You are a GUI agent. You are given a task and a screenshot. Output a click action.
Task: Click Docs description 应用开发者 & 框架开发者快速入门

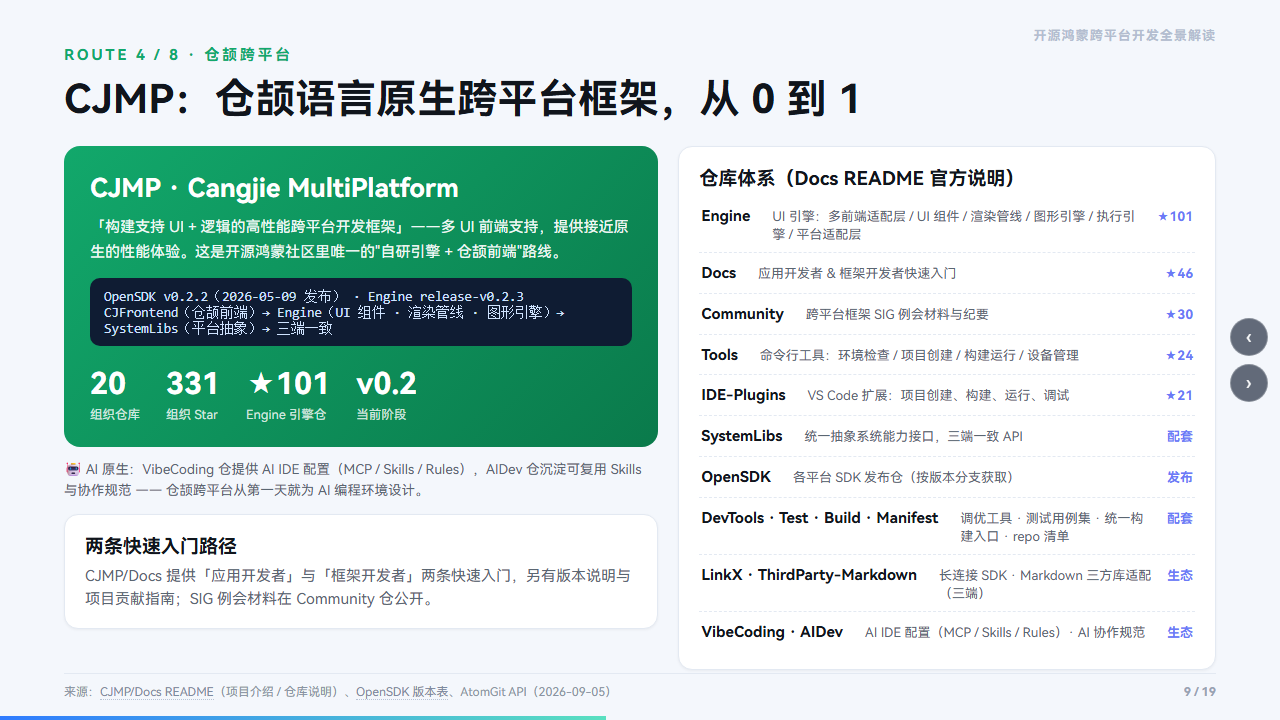[857, 273]
